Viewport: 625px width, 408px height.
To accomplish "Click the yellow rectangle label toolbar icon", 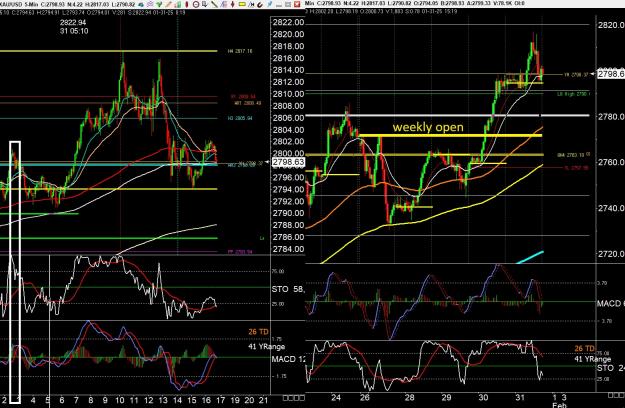I will pyautogui.click(x=242, y=4).
